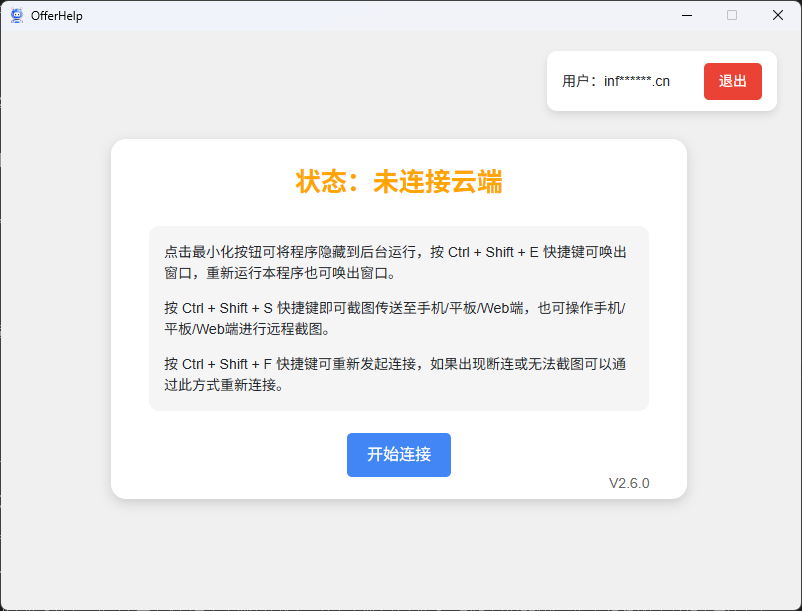Close the OfferHelp window
The height and width of the screenshot is (611, 802).
778,15
